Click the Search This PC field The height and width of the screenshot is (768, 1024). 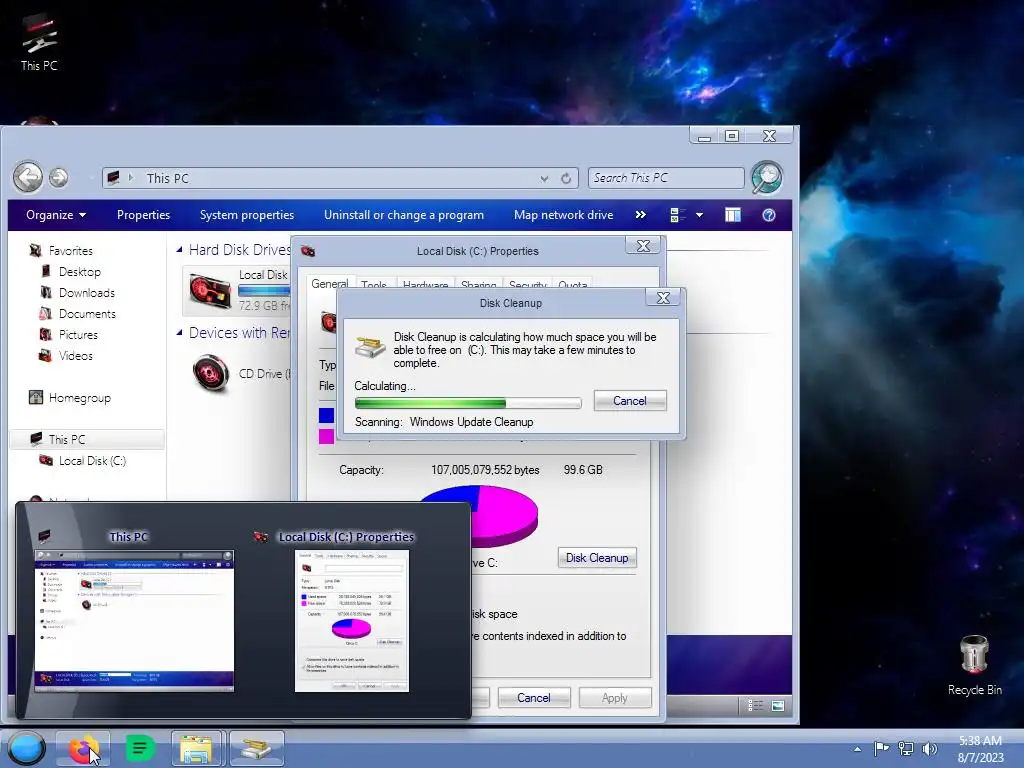click(666, 178)
